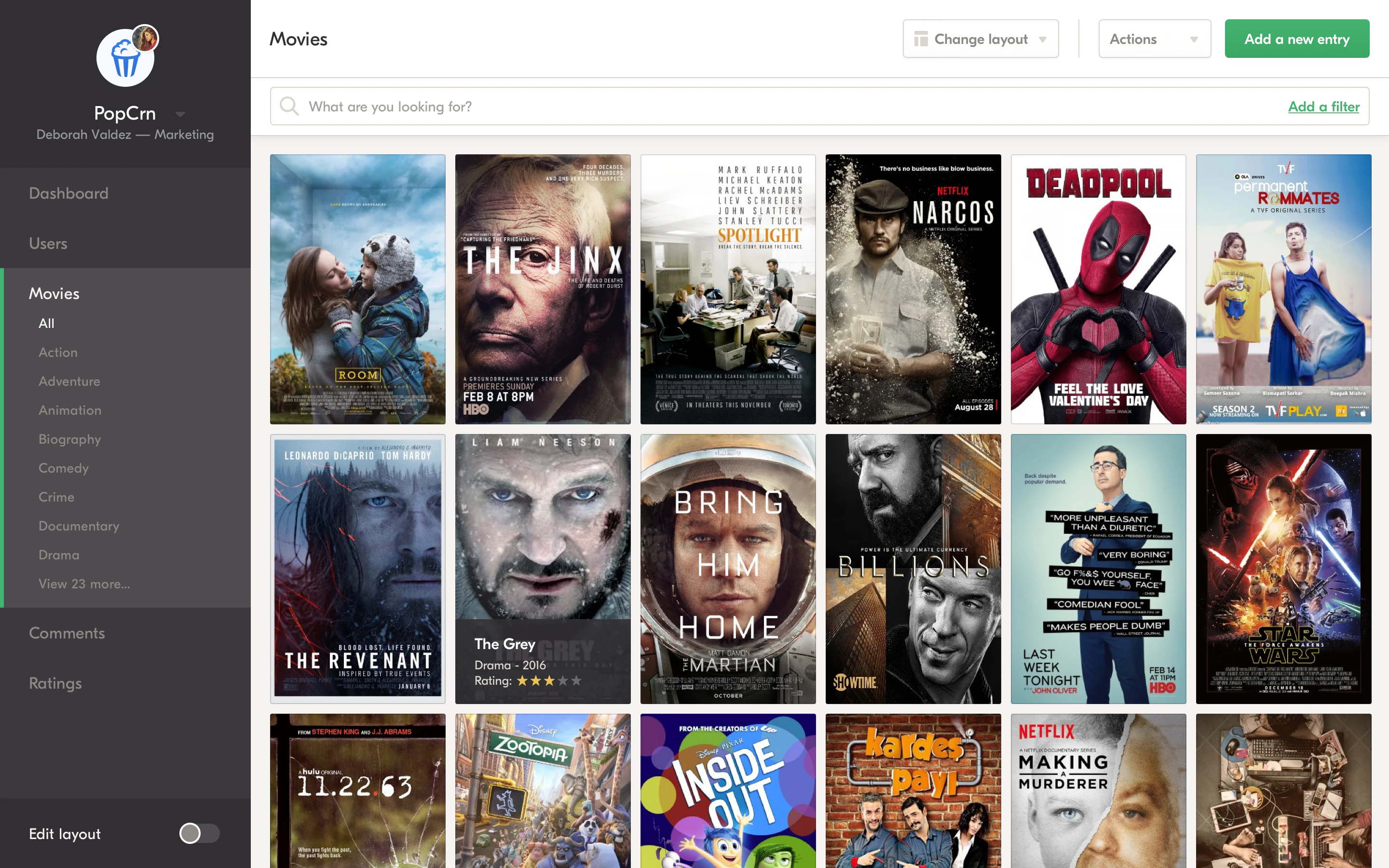The image size is (1389, 868).
Task: Open the Deadpool movie poster
Action: [1098, 289]
